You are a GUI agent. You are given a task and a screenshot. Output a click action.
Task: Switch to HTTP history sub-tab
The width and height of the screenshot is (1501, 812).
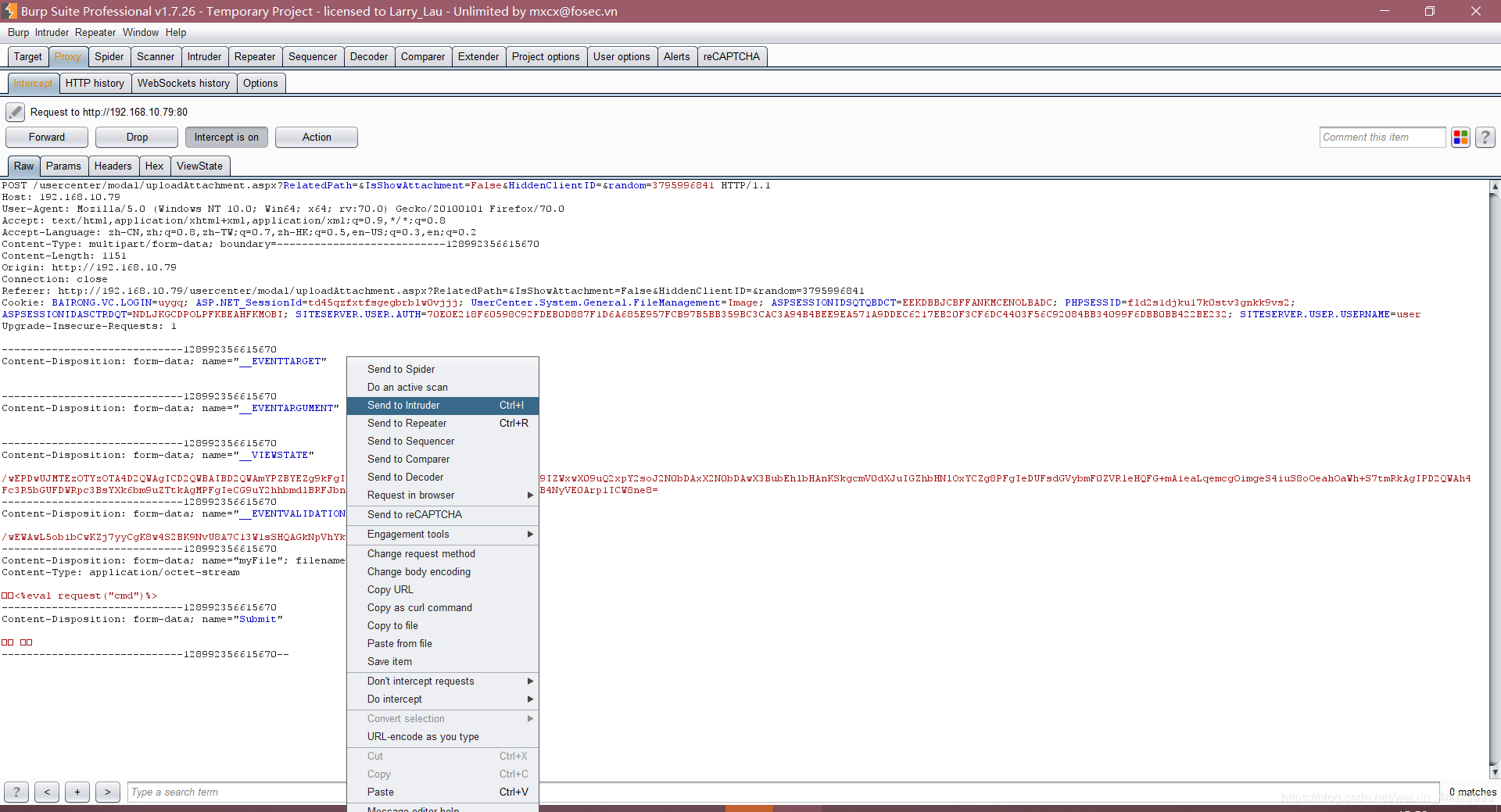point(95,84)
